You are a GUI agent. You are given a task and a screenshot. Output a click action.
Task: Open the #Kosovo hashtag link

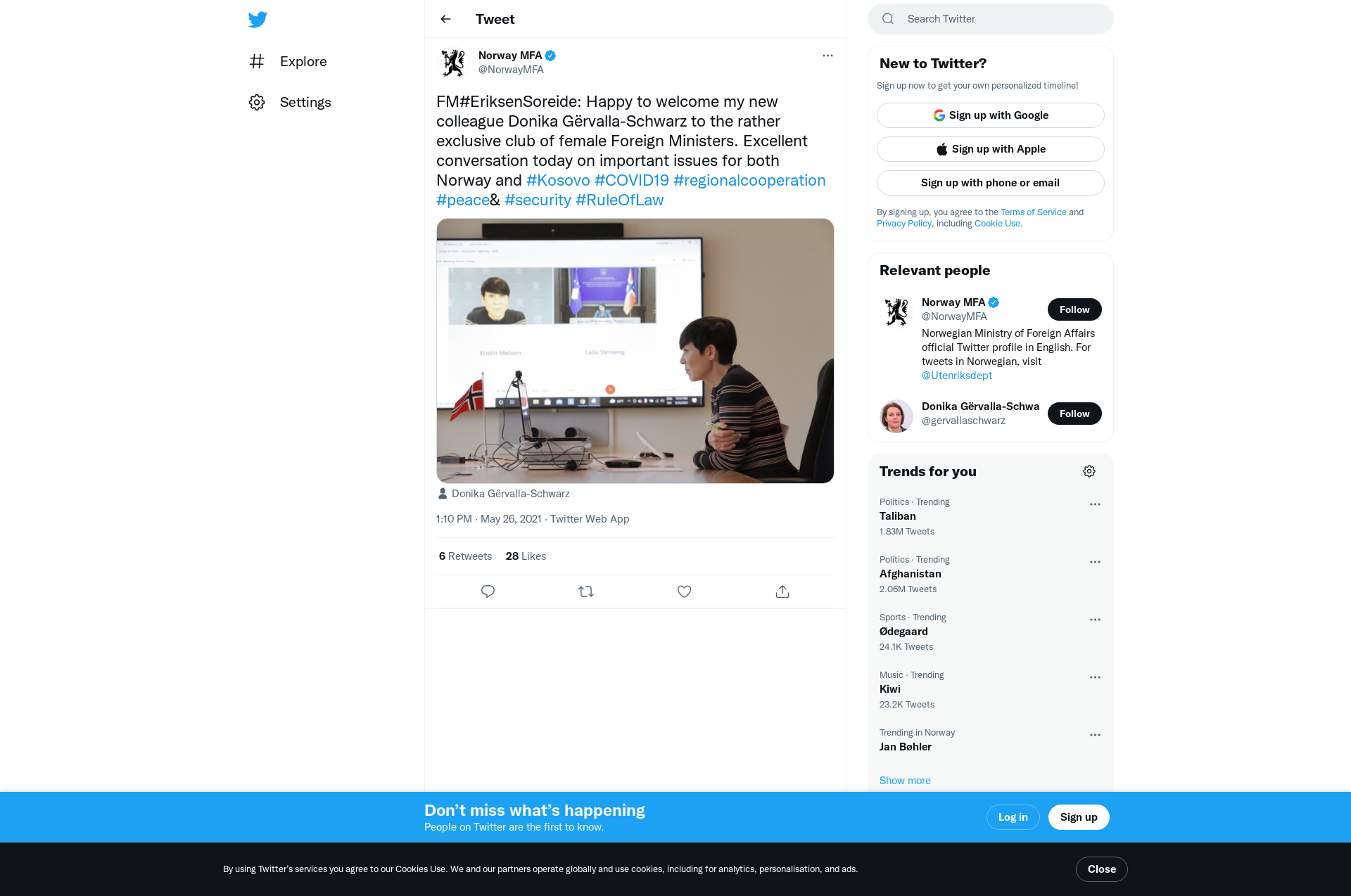pyautogui.click(x=558, y=180)
